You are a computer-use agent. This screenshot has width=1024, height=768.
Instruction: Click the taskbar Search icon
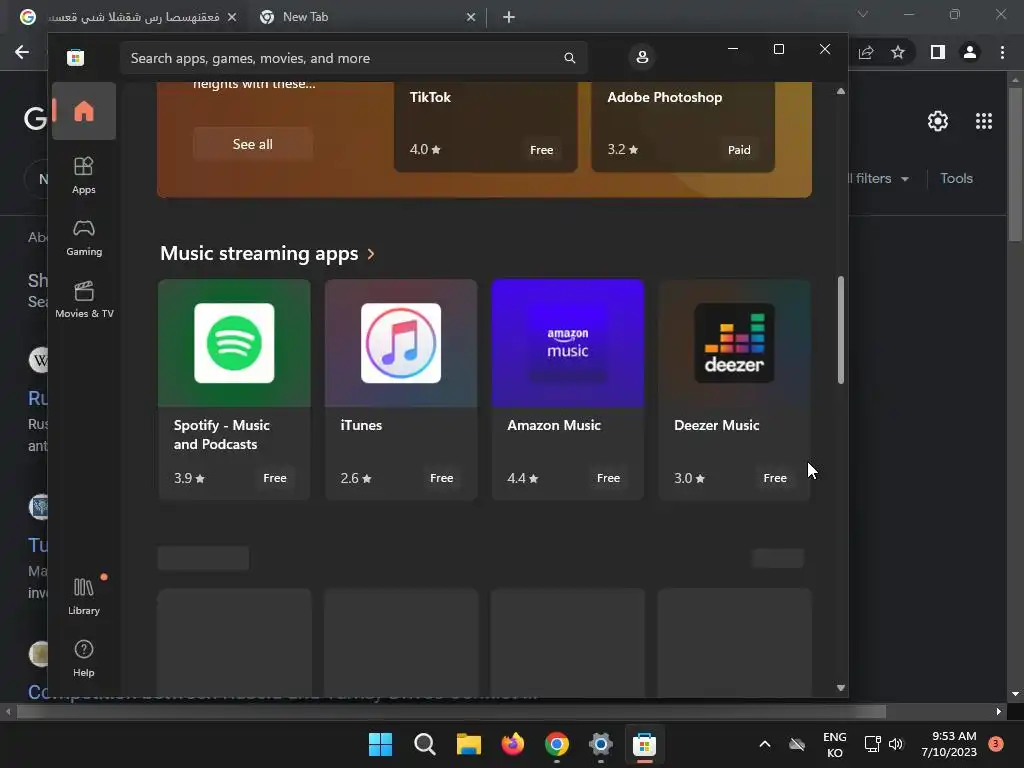[424, 744]
